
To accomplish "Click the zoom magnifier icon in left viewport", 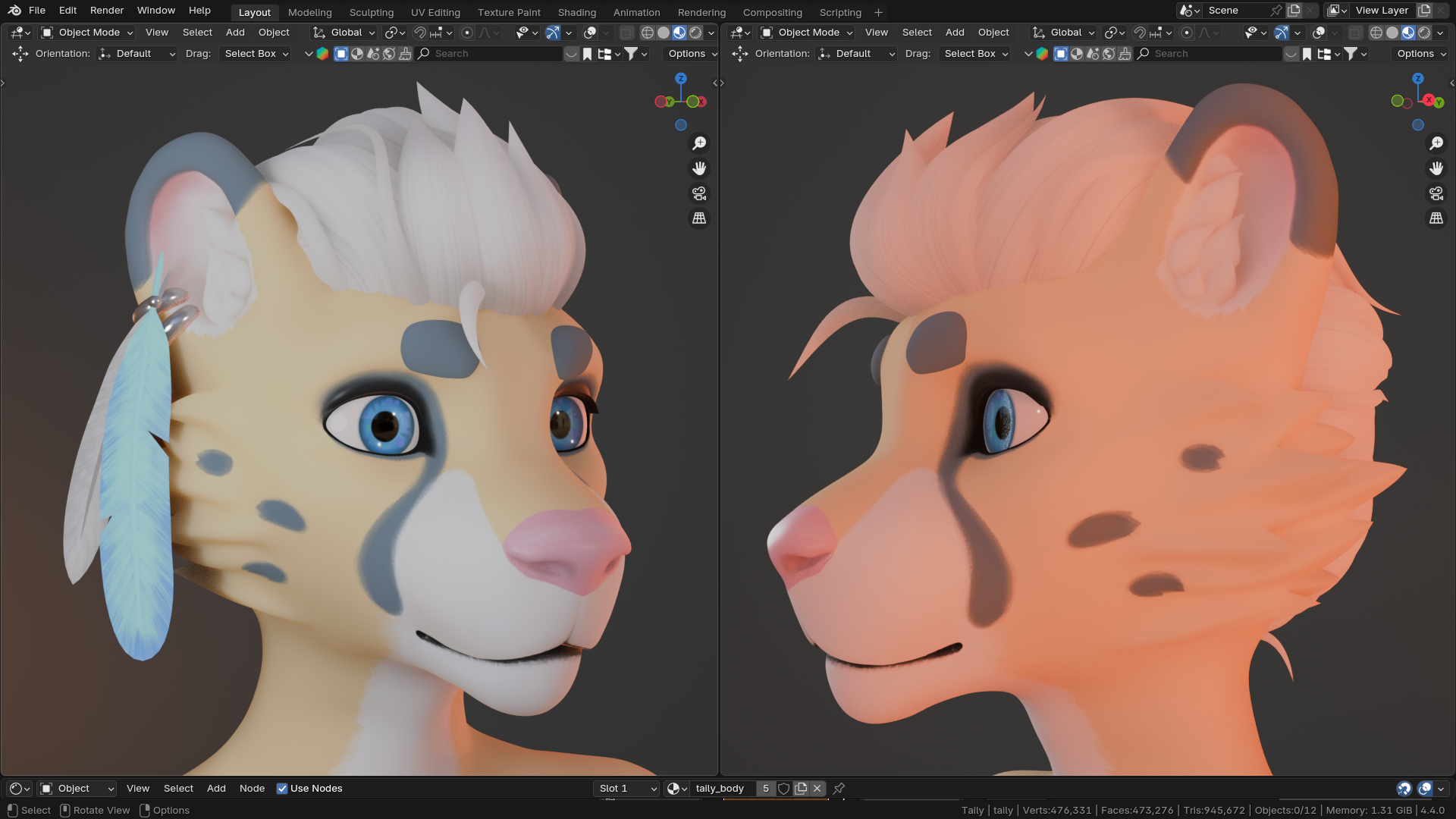I will tap(699, 143).
